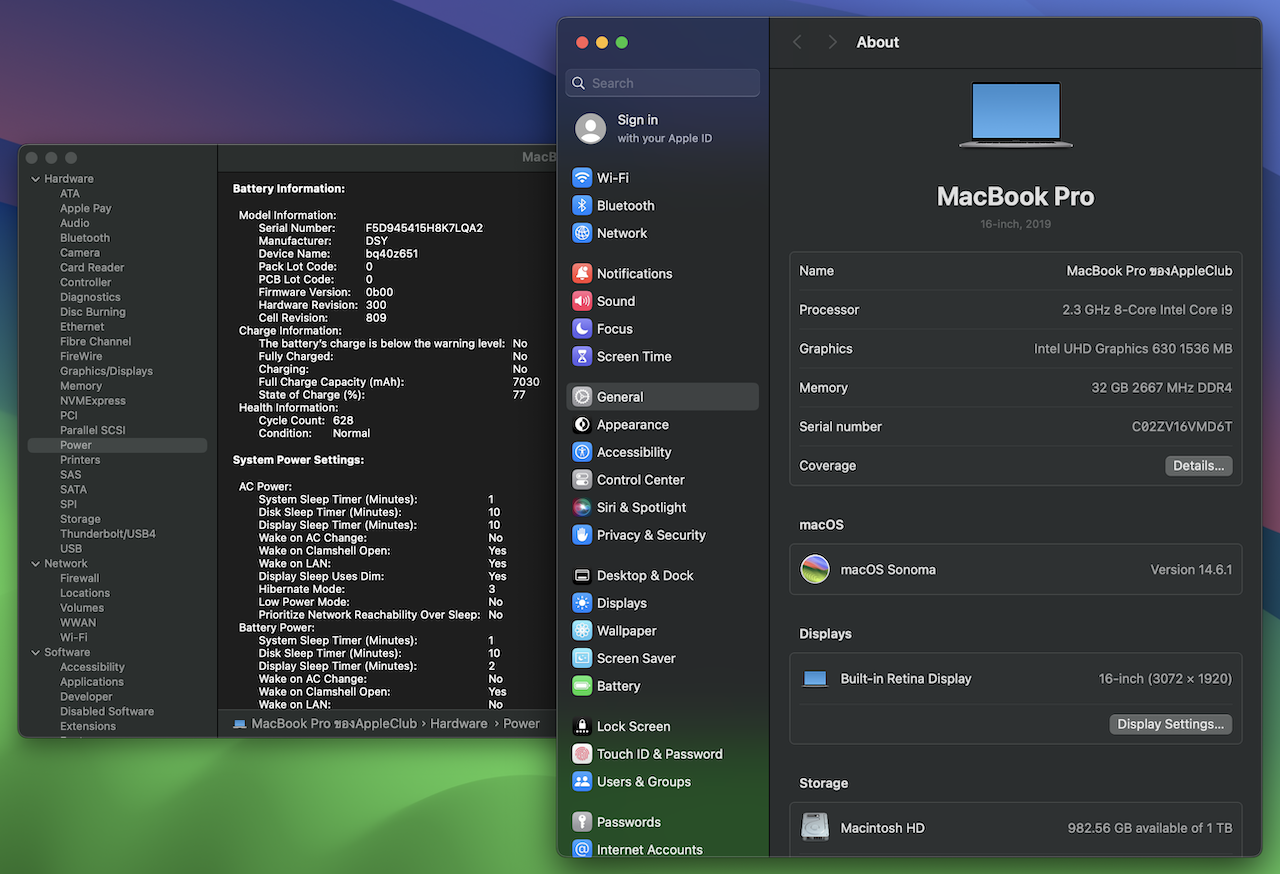Open the blue Displays icon in sidebar
1280x874 pixels.
point(582,603)
